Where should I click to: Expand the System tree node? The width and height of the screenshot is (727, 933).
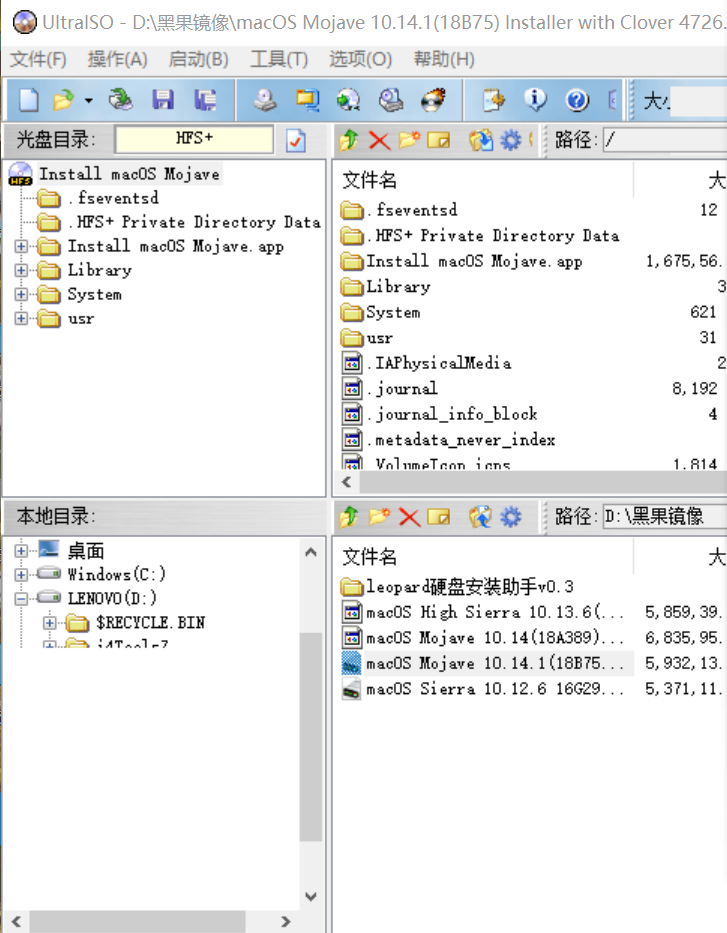click(x=21, y=294)
